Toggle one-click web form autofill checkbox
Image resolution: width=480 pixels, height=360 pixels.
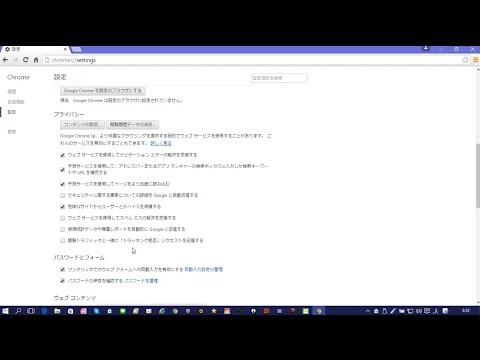point(62,269)
